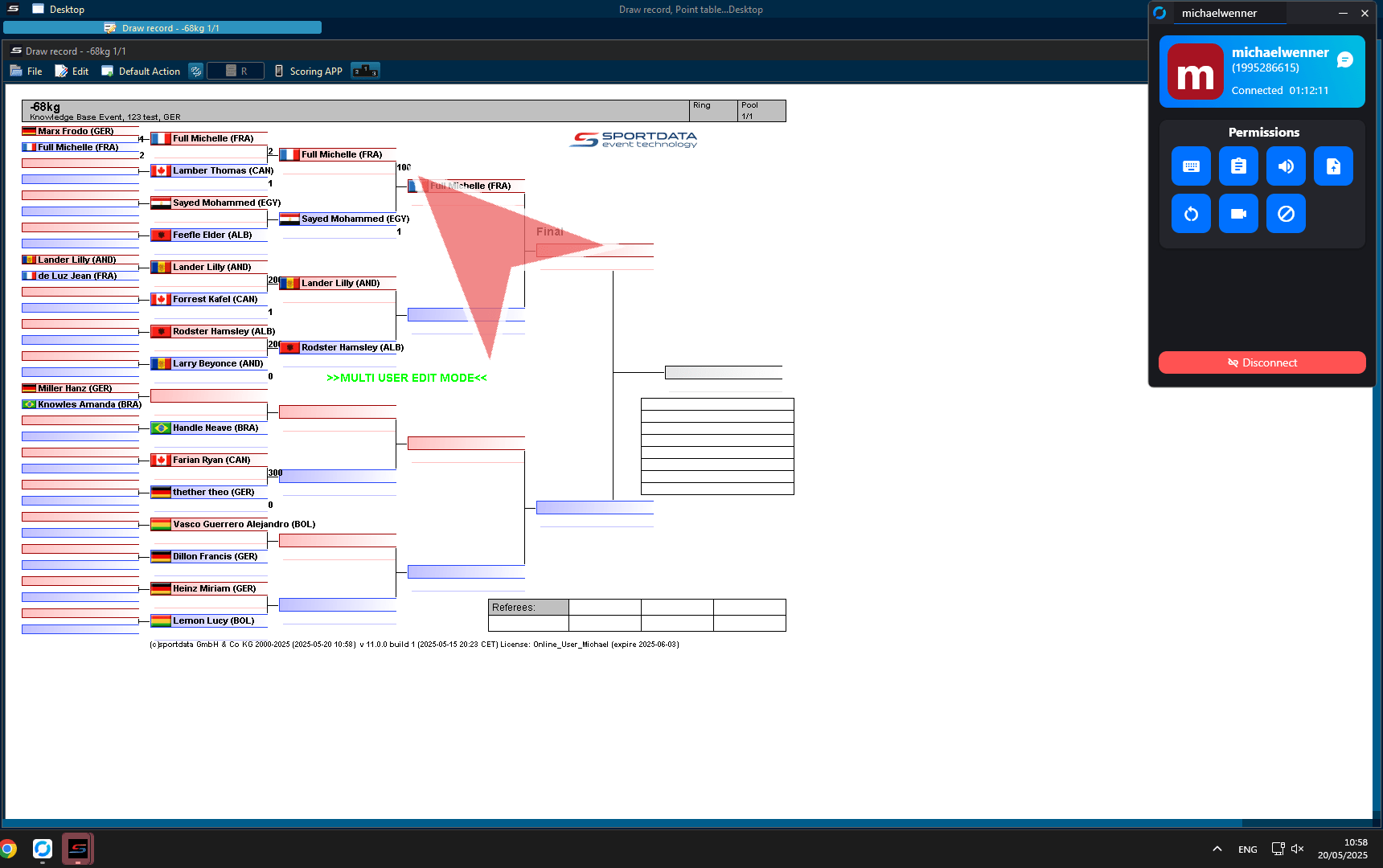
Task: Open chat with michaelwenner
Action: [1345, 60]
